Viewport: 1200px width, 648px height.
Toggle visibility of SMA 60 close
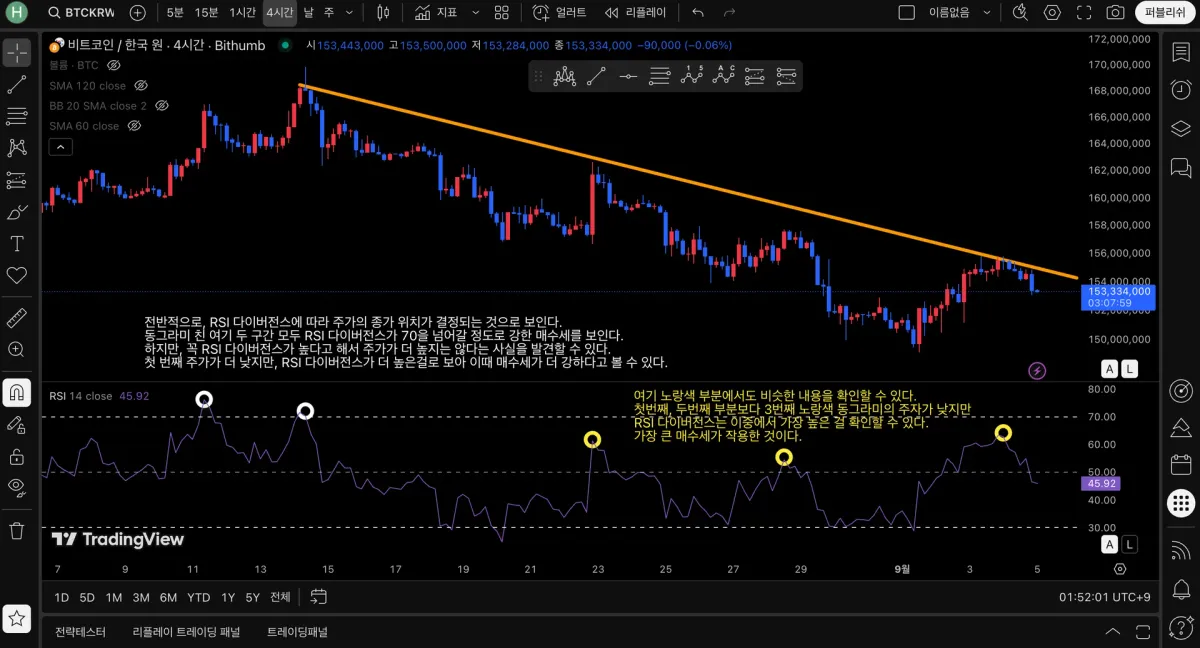pyautogui.click(x=134, y=126)
